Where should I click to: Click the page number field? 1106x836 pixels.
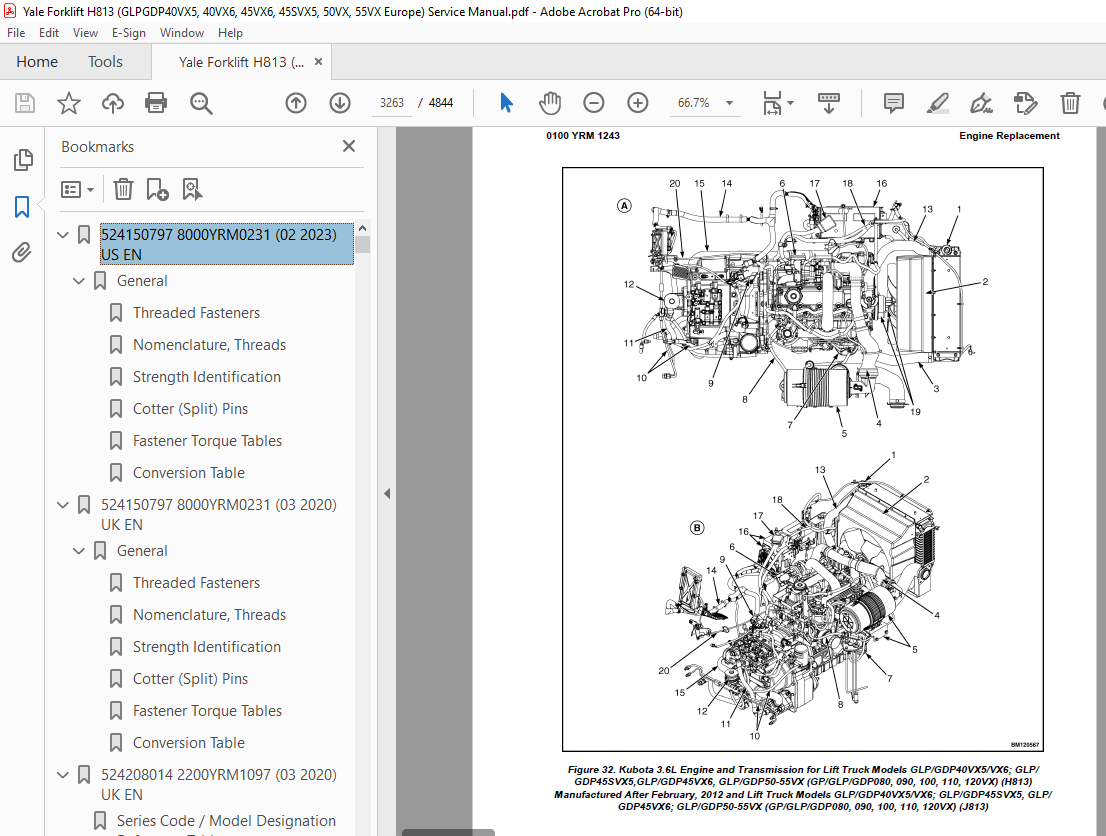click(x=392, y=103)
